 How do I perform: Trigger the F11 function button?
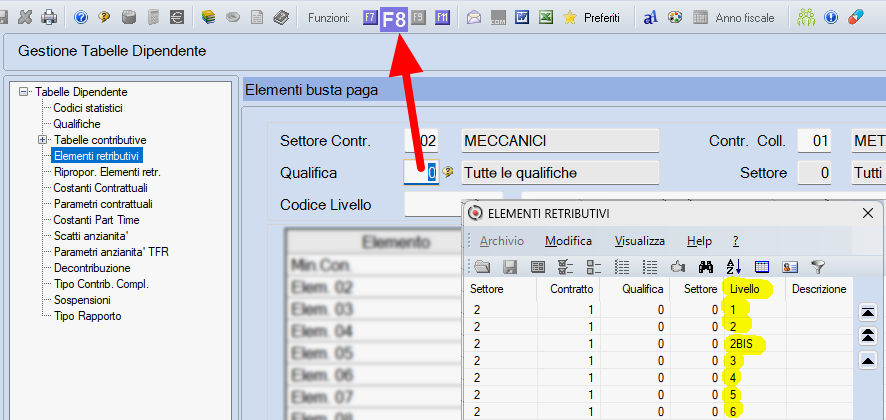(x=442, y=18)
